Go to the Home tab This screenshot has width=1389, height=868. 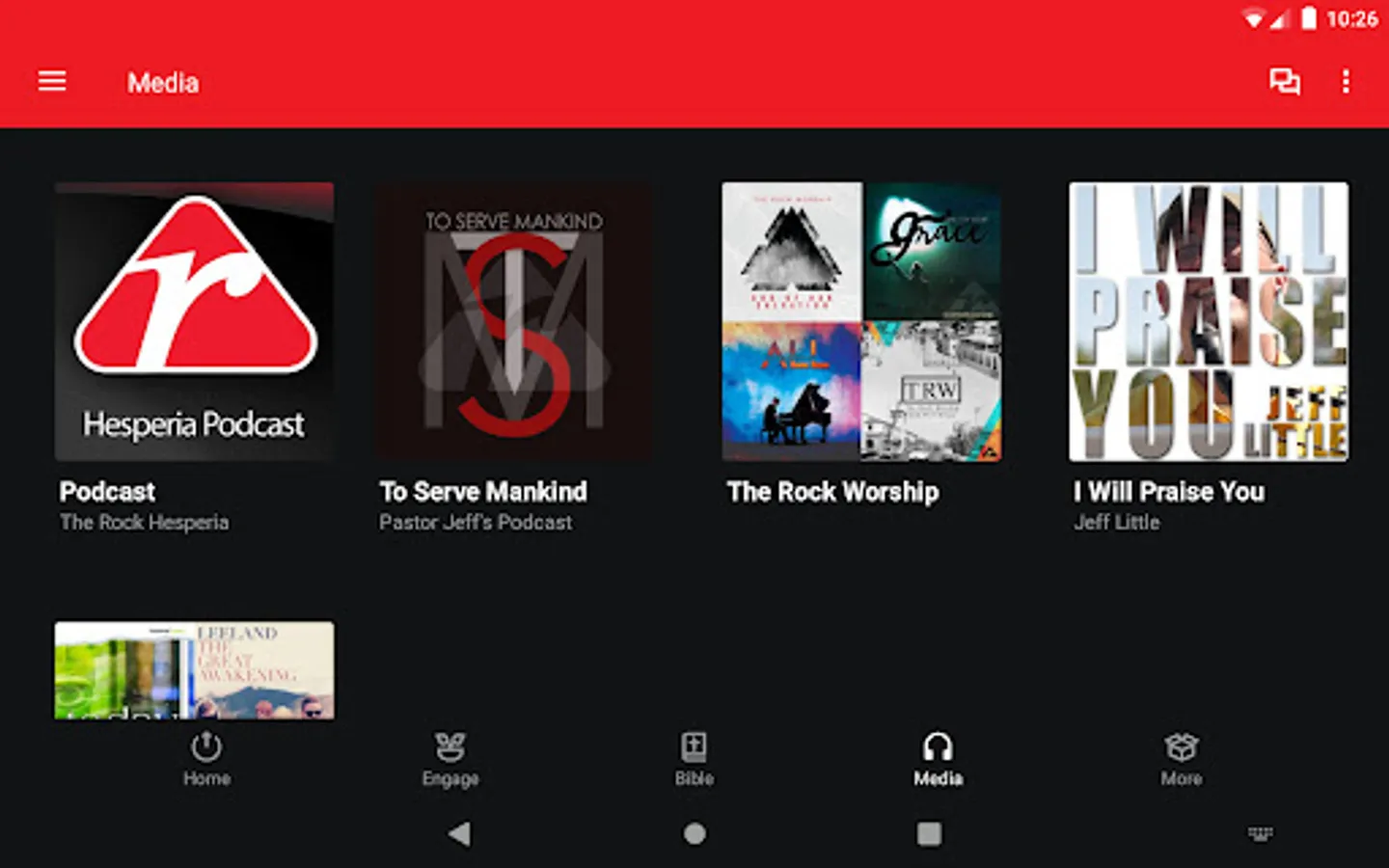click(x=206, y=760)
